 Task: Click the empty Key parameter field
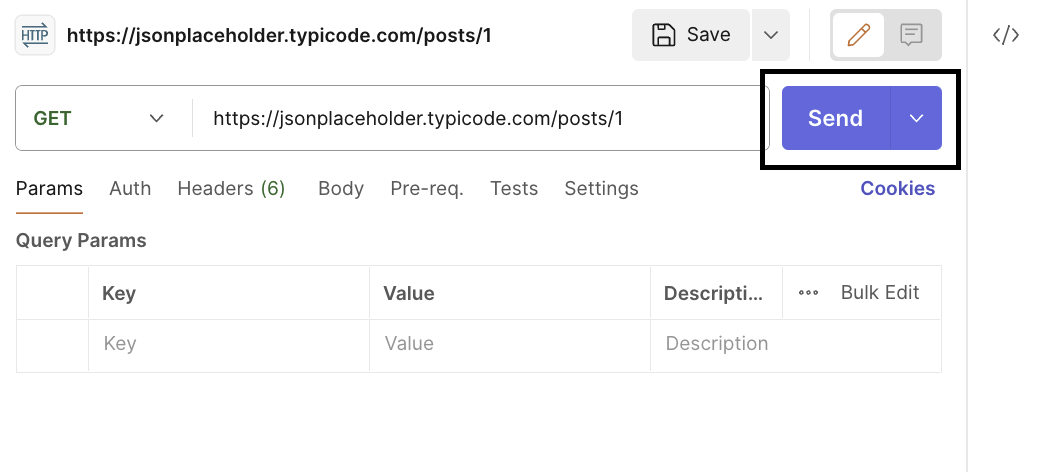coord(228,344)
